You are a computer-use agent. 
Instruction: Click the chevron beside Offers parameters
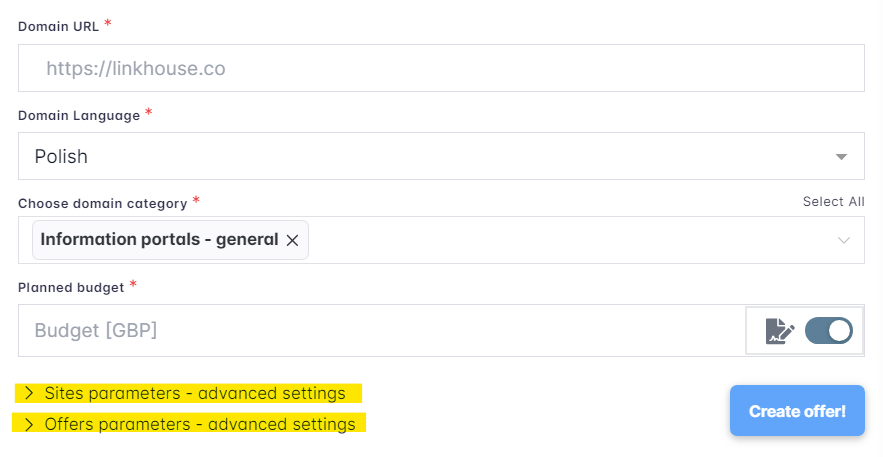click(x=29, y=424)
